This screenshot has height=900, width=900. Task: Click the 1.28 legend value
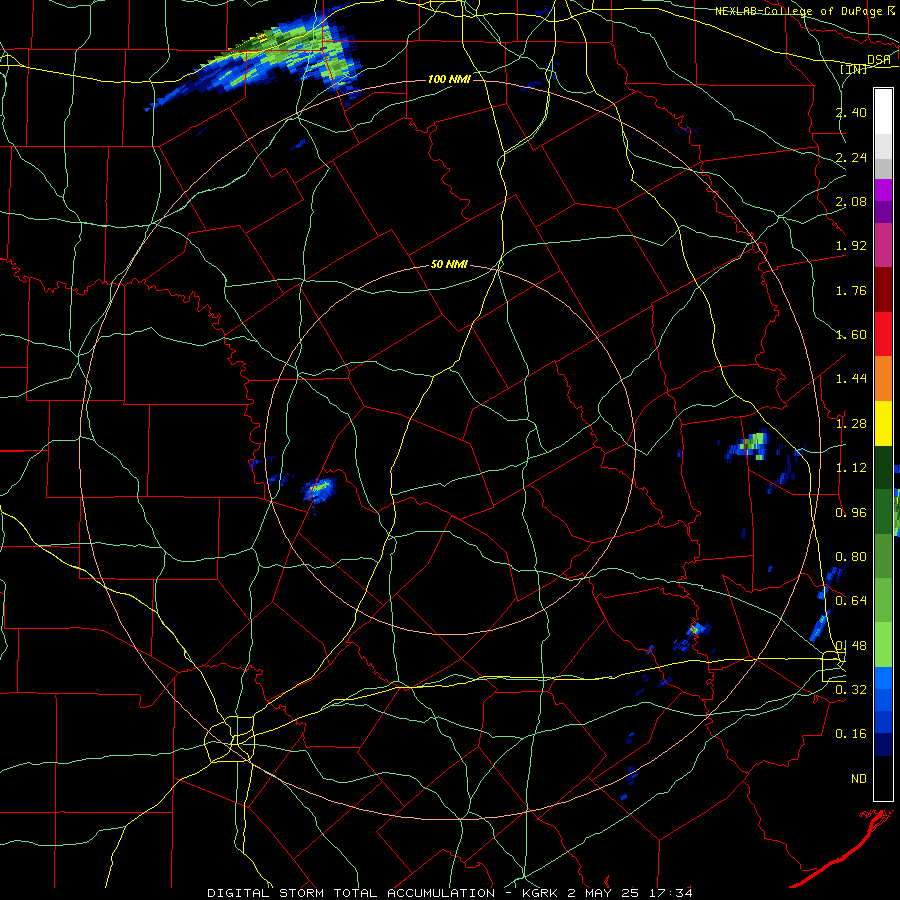point(851,424)
